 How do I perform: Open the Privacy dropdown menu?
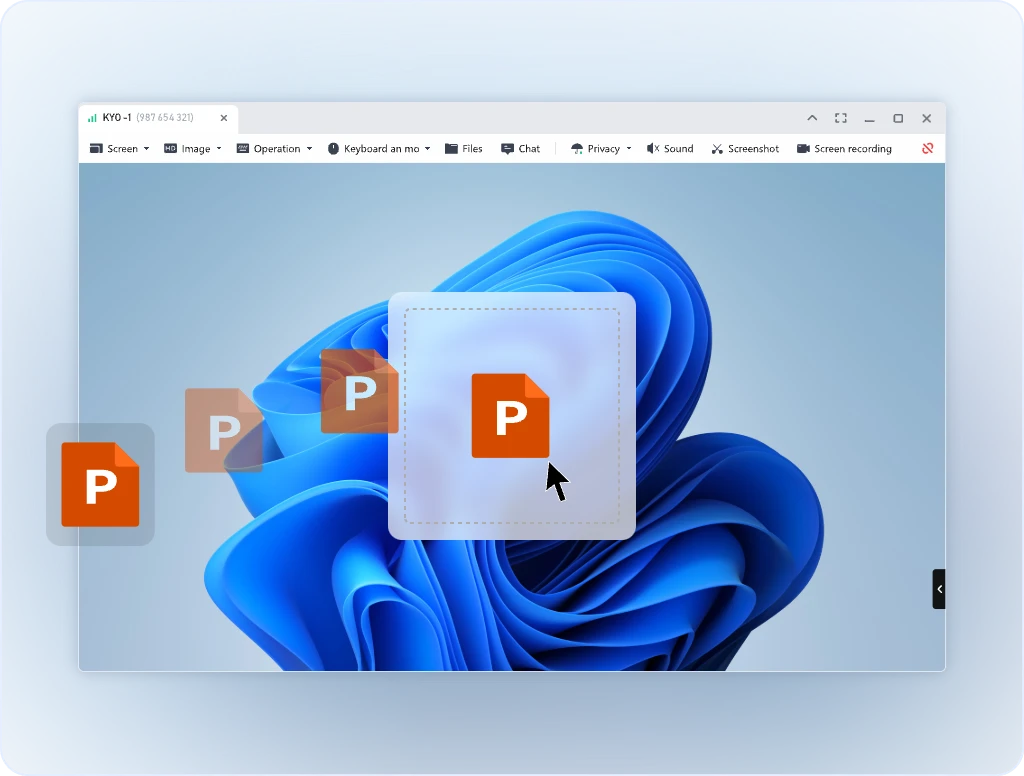[601, 149]
